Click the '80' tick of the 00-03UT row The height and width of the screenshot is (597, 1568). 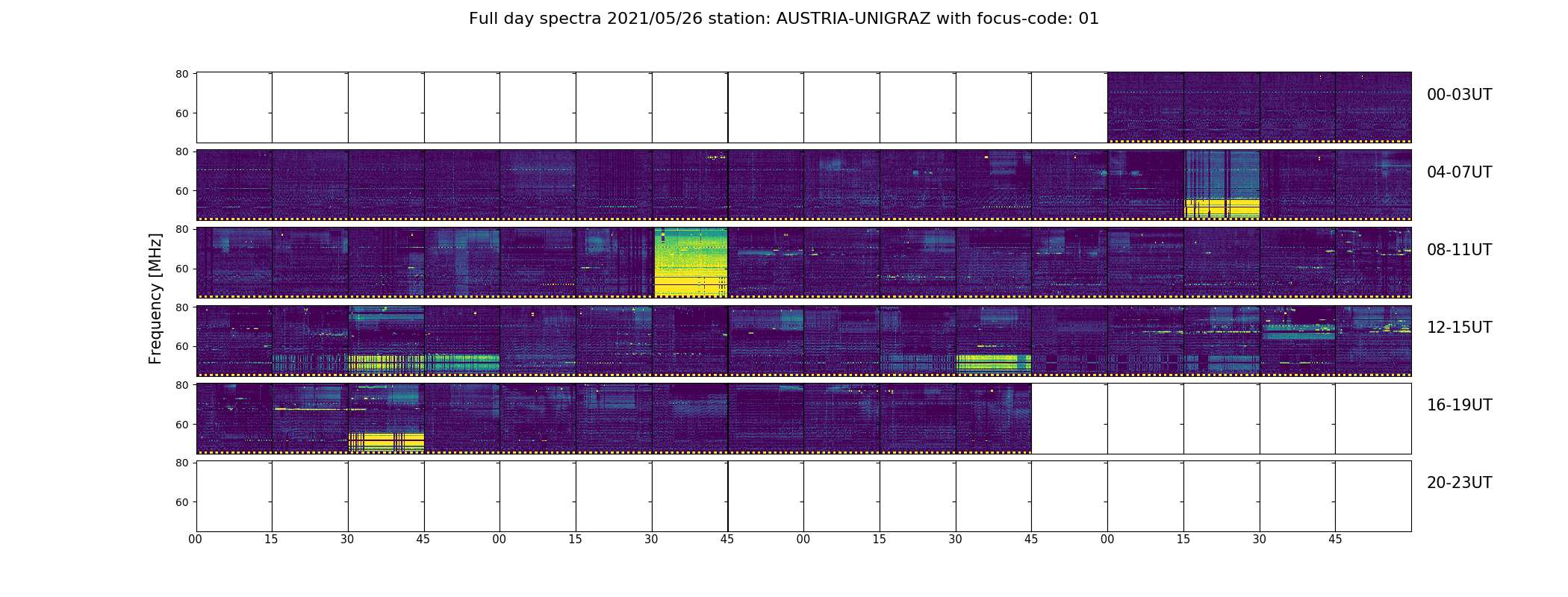click(182, 74)
